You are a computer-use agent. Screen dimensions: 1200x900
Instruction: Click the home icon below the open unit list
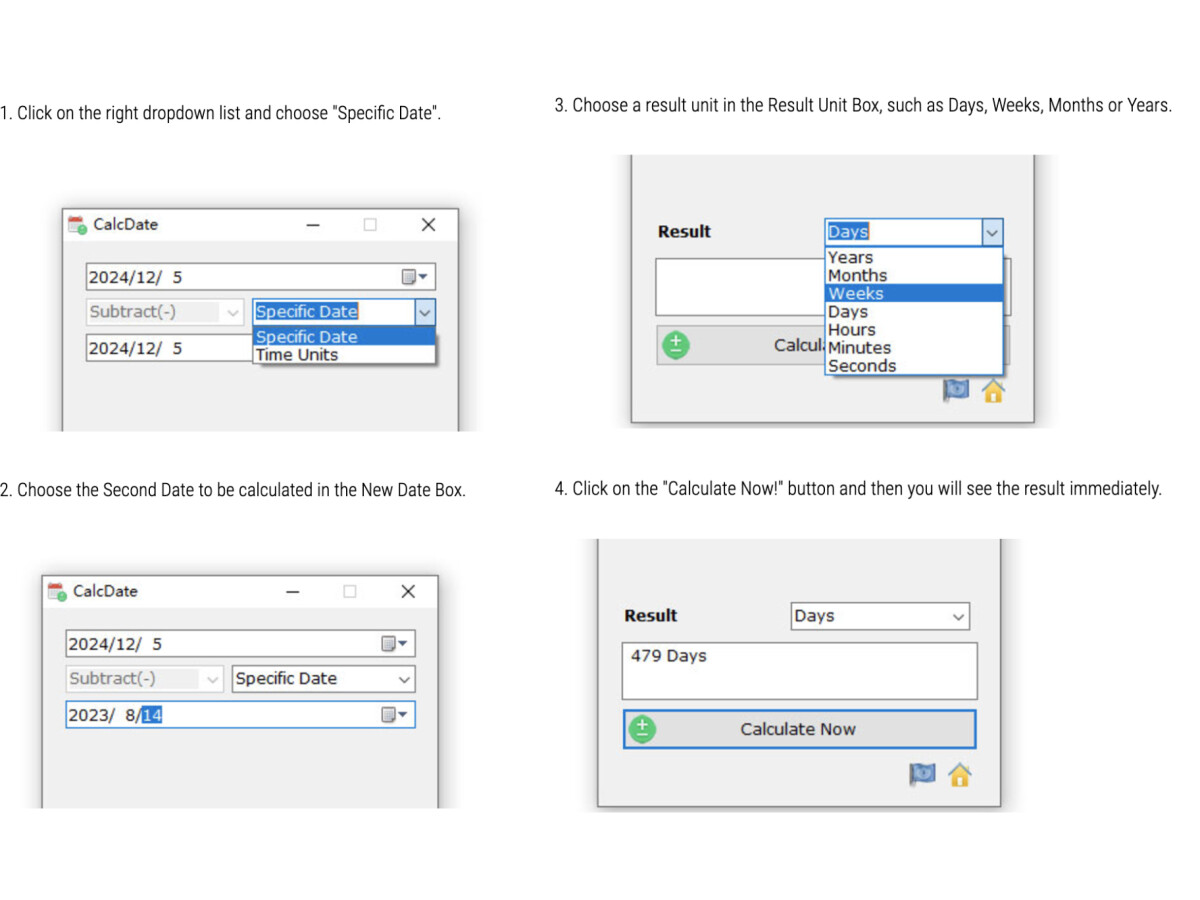tap(992, 391)
